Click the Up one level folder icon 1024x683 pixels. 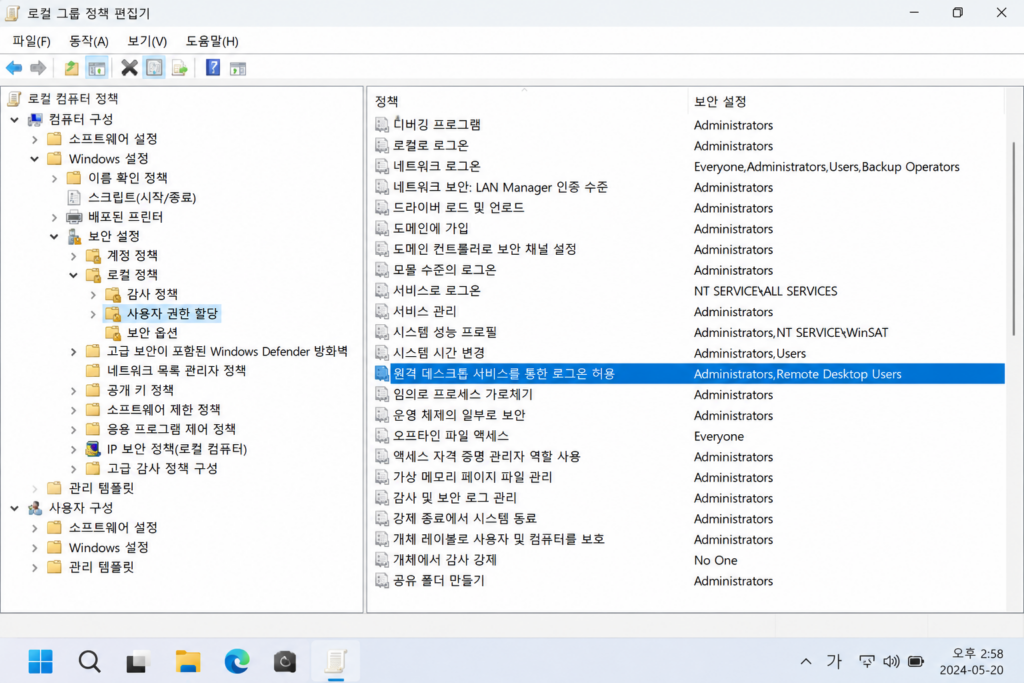pyautogui.click(x=71, y=68)
